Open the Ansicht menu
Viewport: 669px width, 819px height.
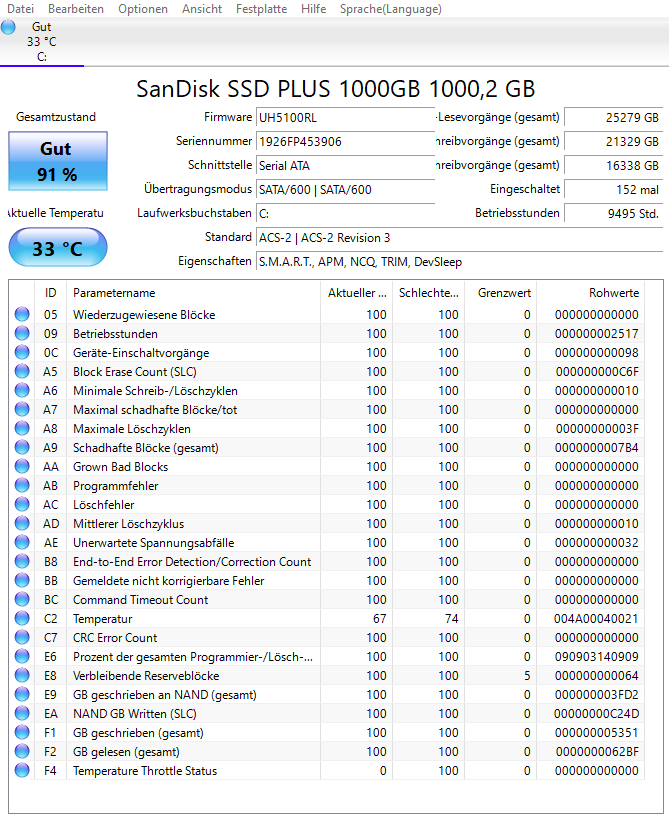point(202,8)
